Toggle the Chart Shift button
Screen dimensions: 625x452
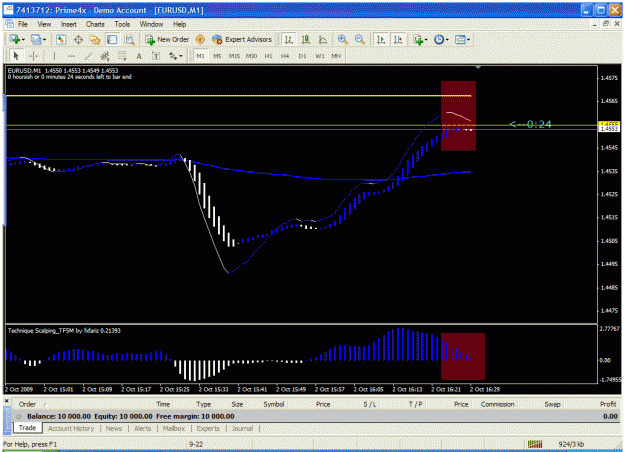398,39
